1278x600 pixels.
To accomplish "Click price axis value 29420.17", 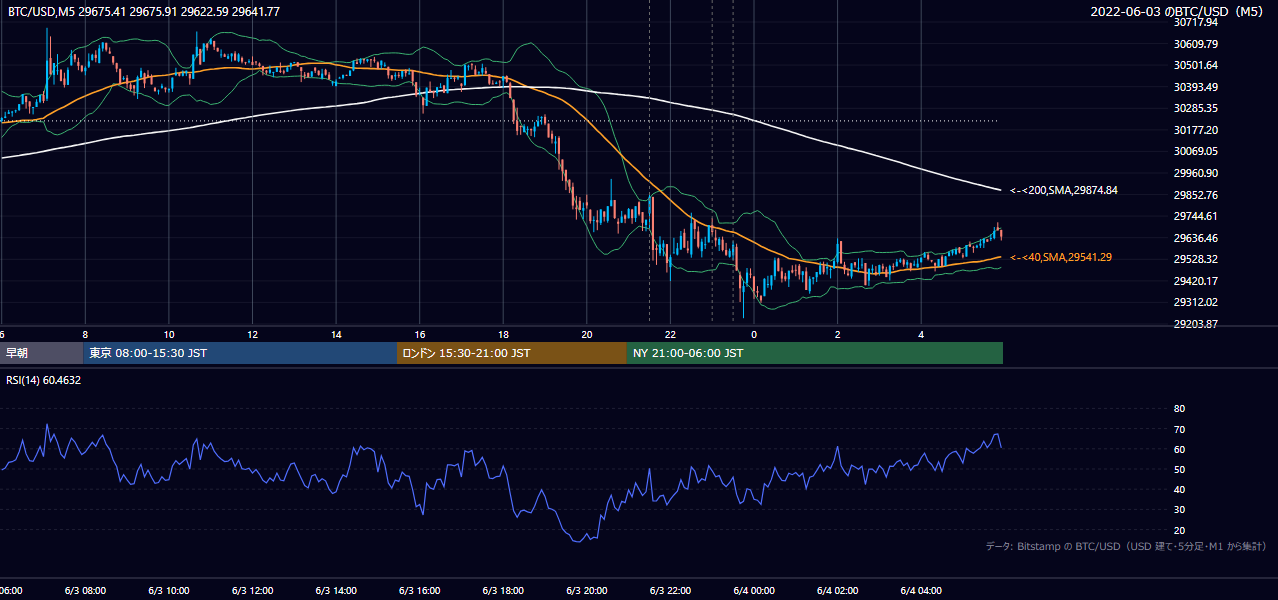I will pyautogui.click(x=1195, y=281).
